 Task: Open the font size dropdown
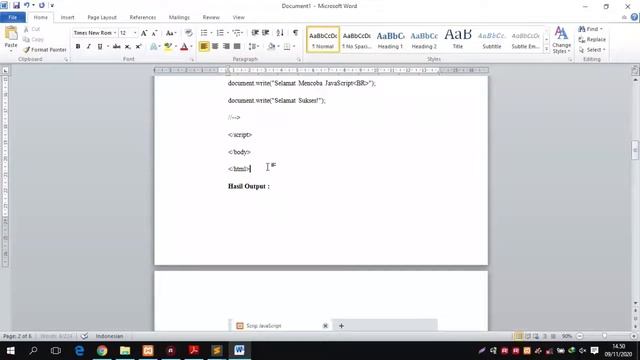click(x=135, y=33)
